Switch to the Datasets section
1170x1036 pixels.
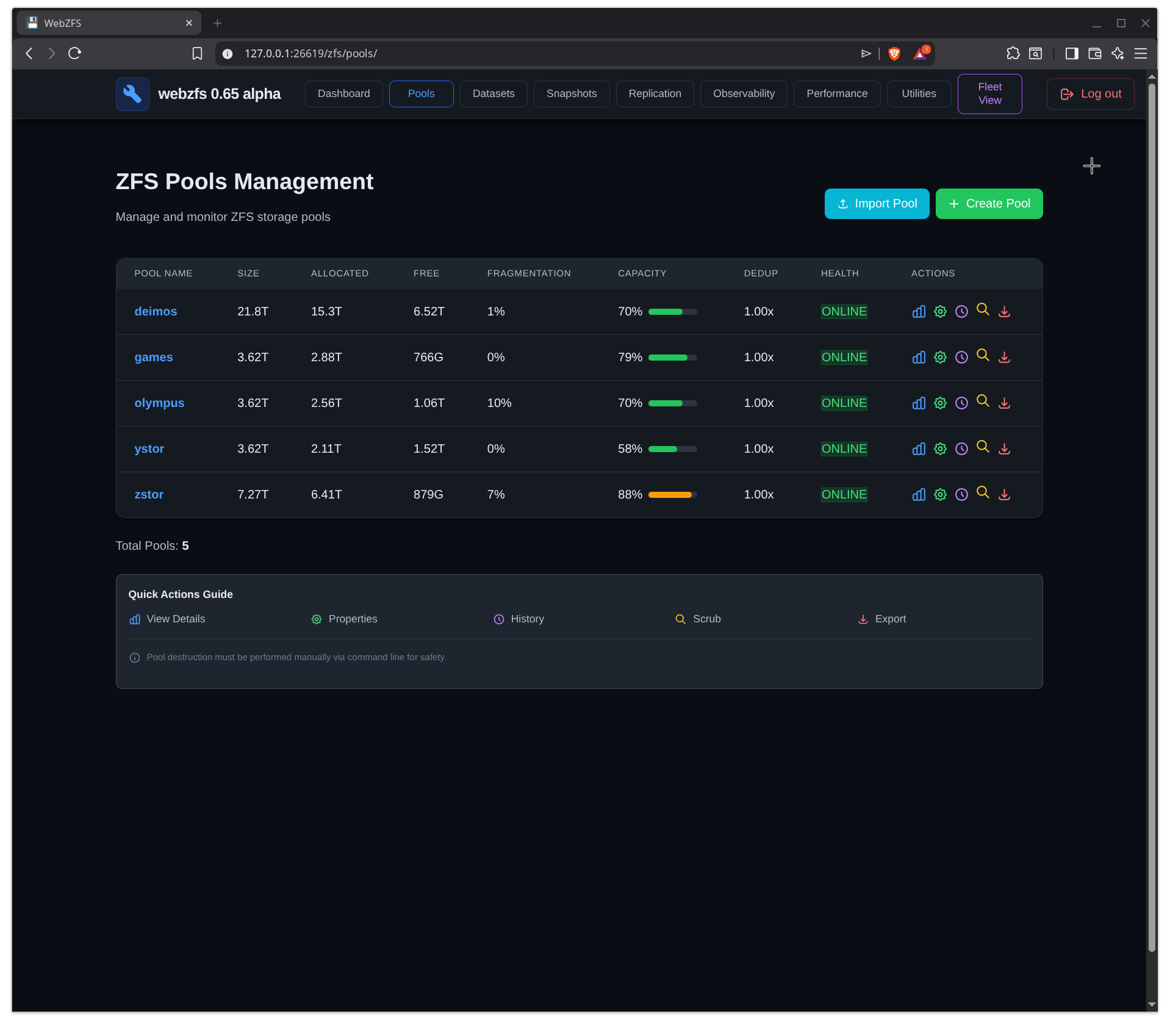[x=493, y=93]
